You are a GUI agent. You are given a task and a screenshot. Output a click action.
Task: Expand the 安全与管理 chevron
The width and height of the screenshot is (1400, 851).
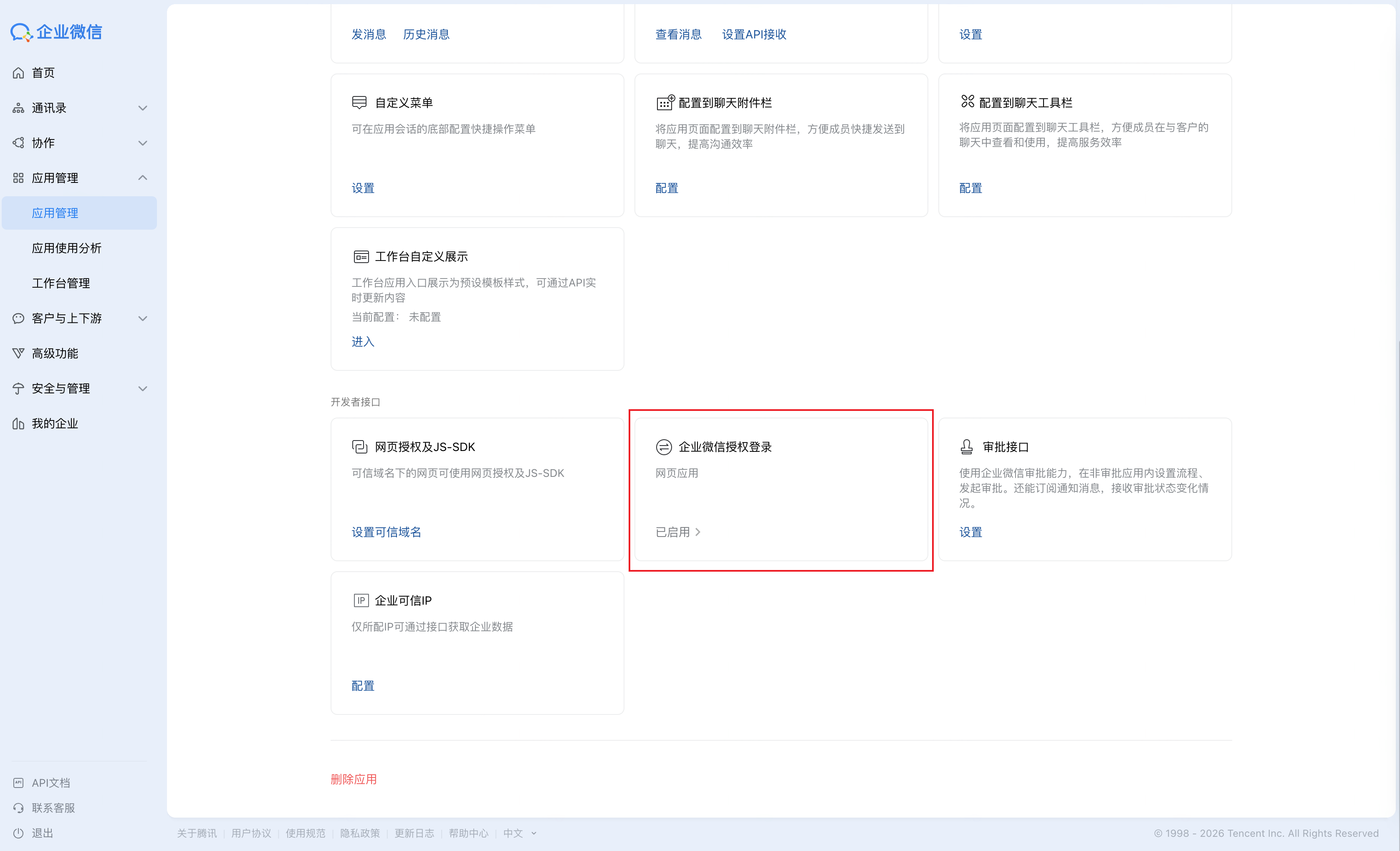[143, 388]
